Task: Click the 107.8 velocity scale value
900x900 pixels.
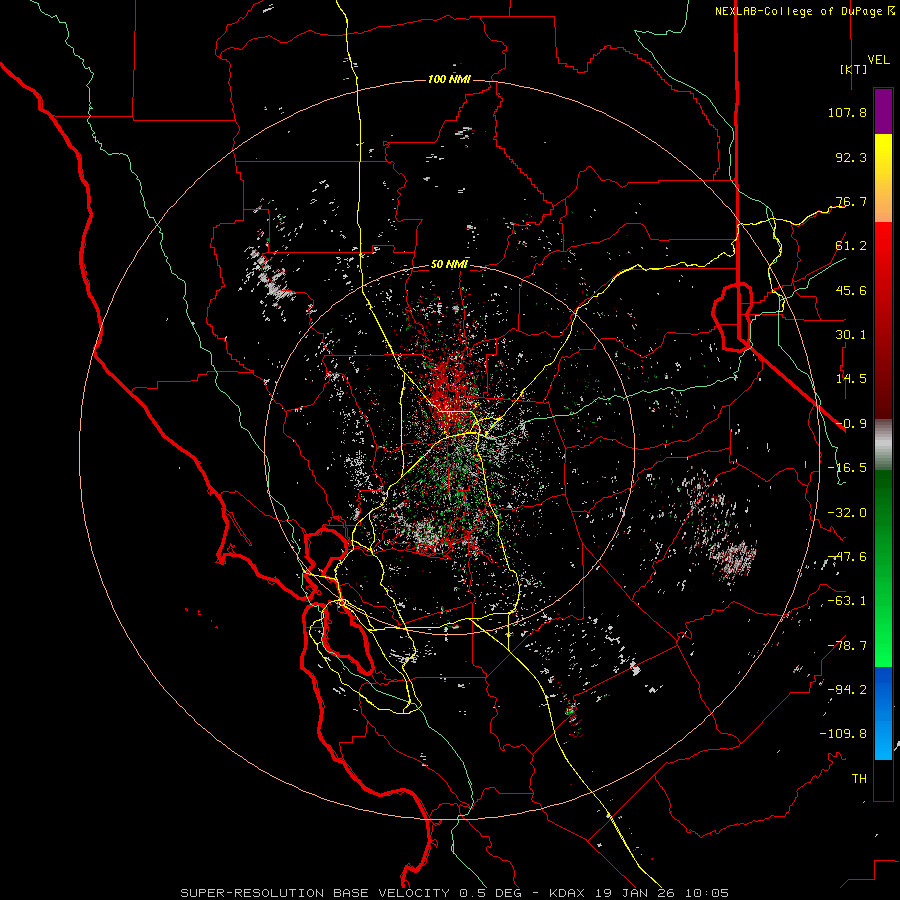Action: pos(847,112)
